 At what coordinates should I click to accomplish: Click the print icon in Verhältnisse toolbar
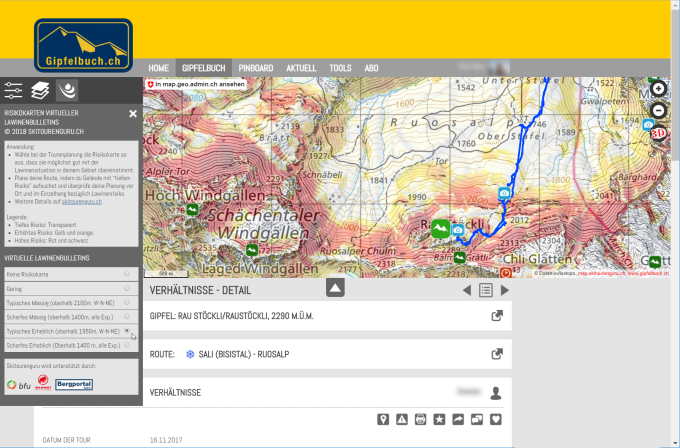pos(421,419)
